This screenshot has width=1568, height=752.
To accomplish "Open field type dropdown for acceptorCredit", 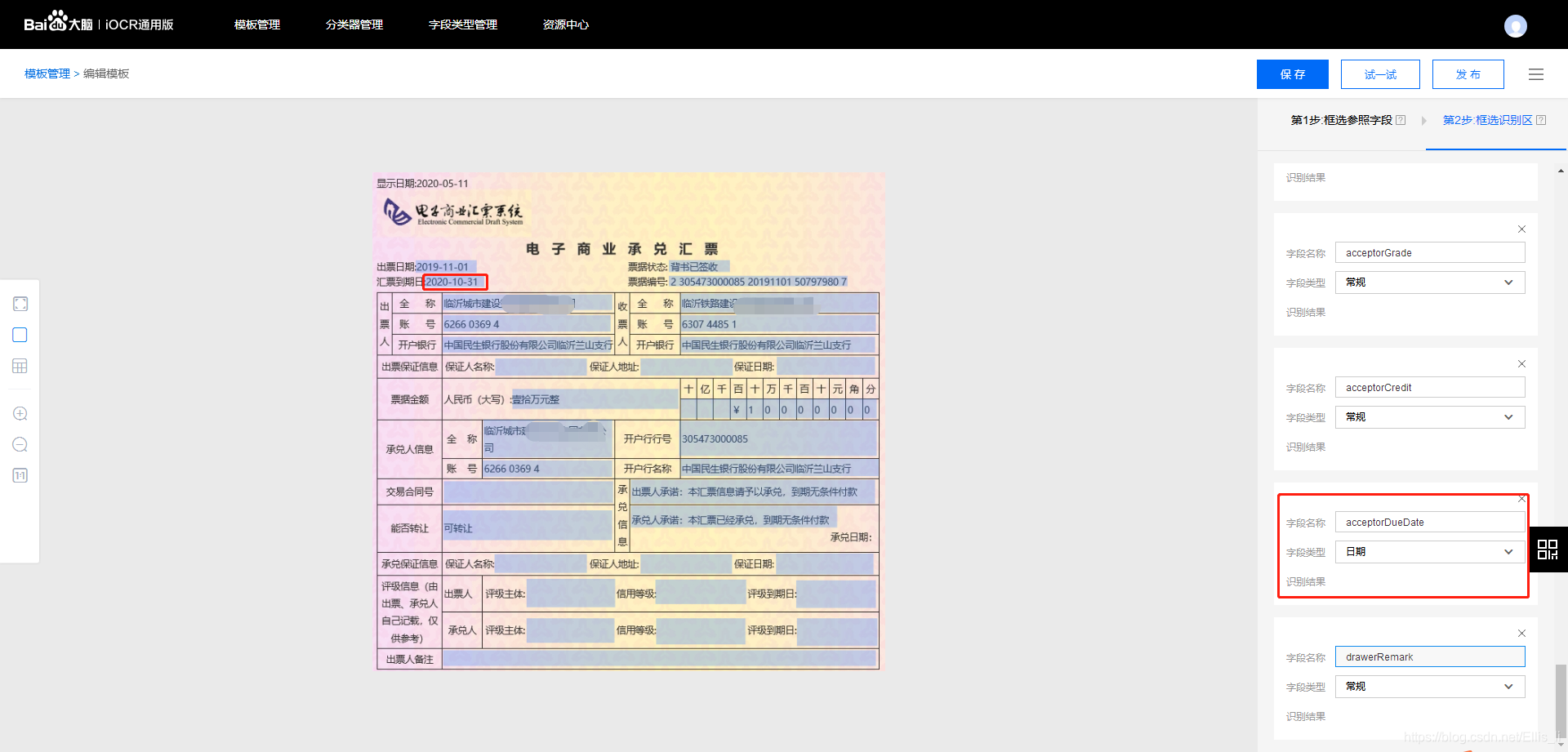I will tap(1430, 417).
